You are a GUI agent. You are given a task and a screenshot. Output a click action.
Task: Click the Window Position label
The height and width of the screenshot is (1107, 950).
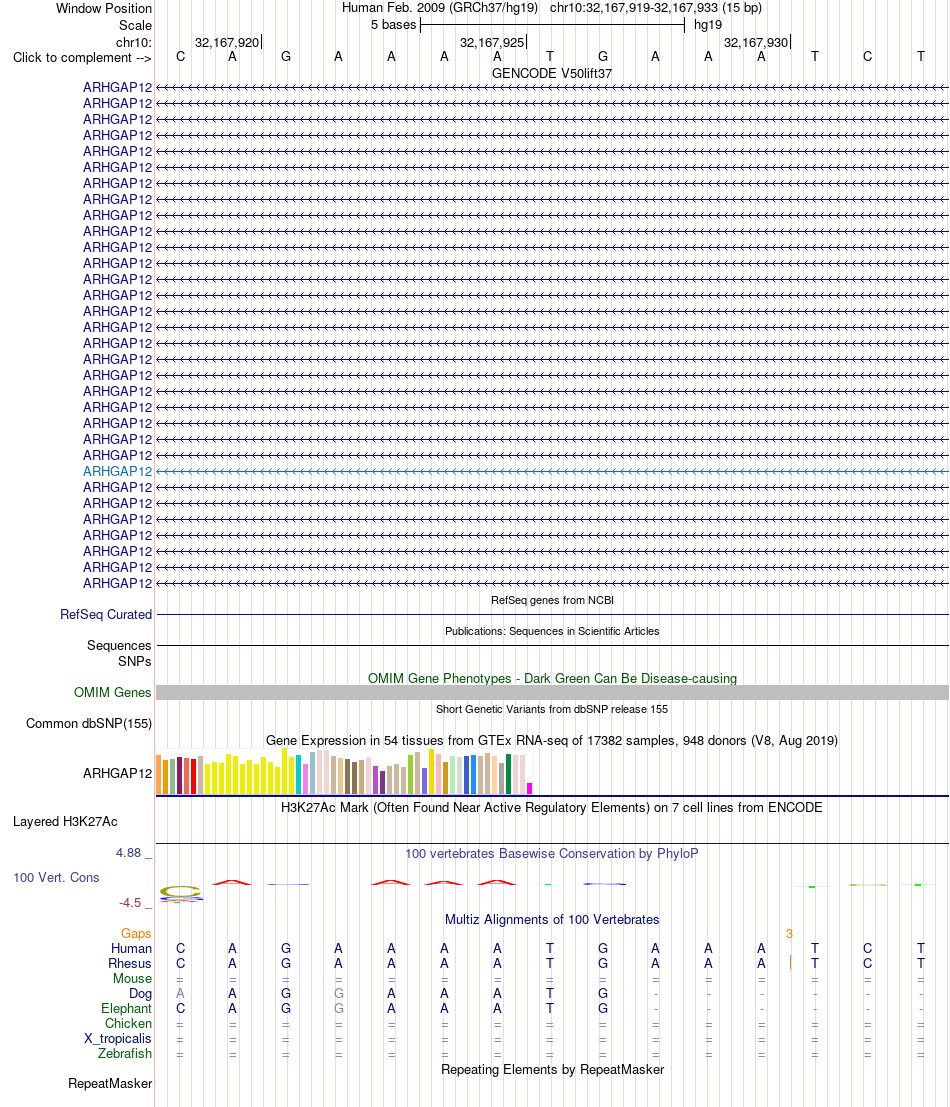[104, 9]
